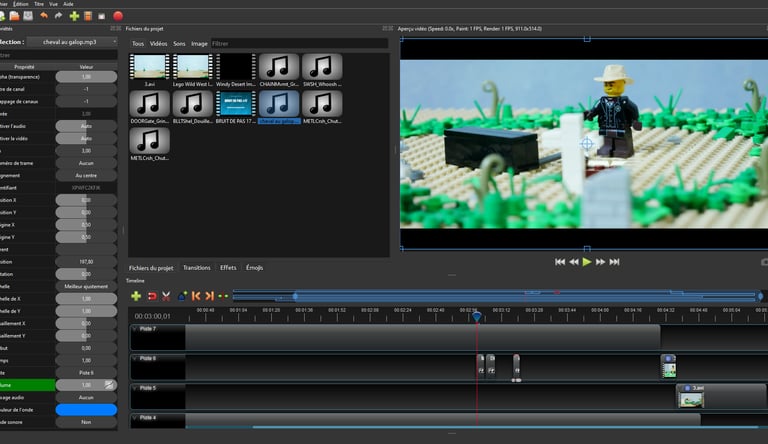Click the blue playhead marker on ruler
Screen dimensions: 768x444
pos(477,317)
